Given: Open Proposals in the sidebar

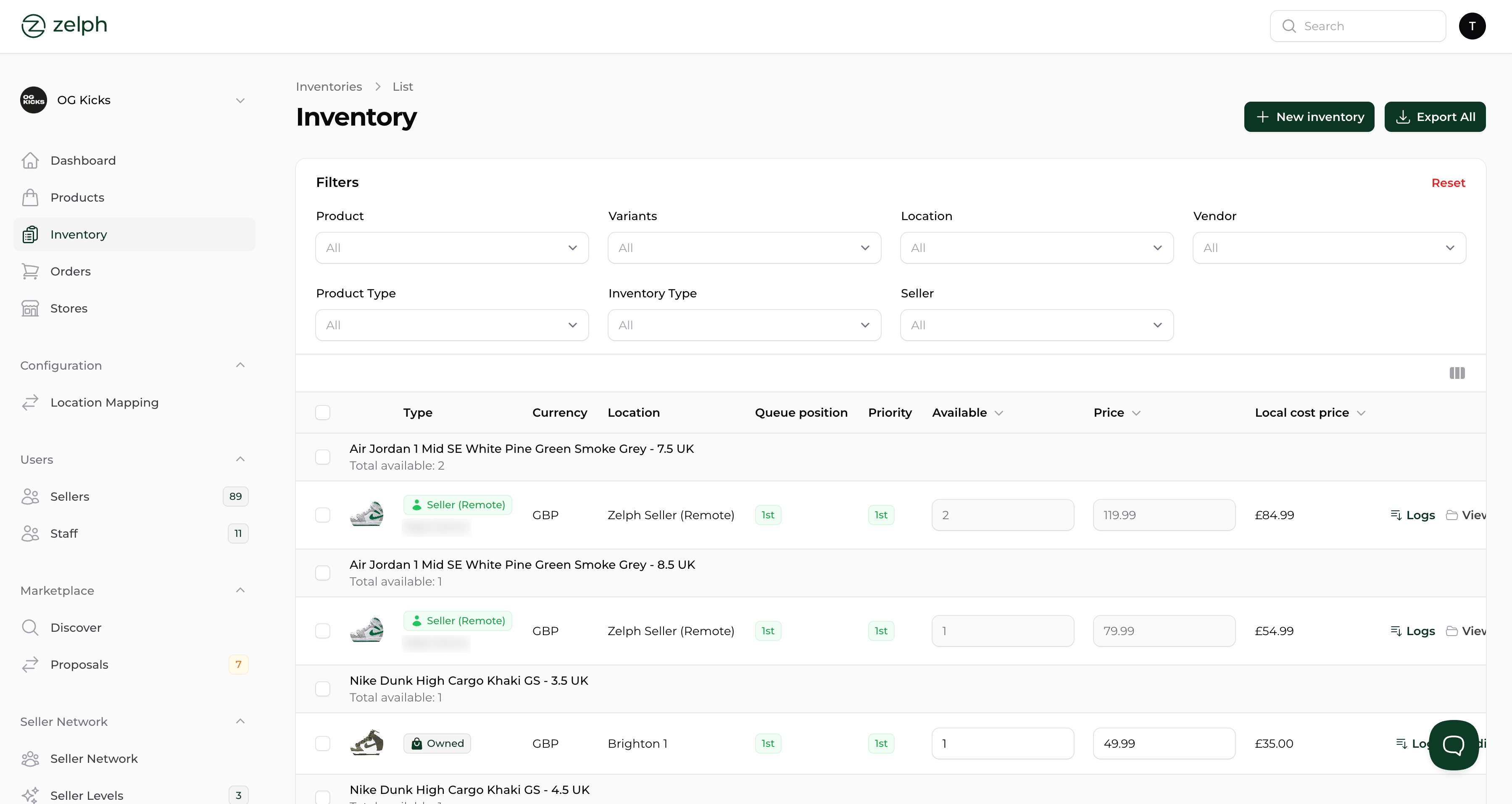Looking at the screenshot, I should coord(79,664).
